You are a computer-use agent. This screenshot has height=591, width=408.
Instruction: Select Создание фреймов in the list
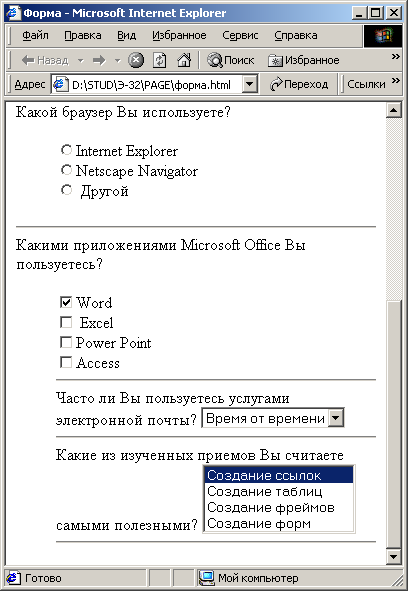pos(279,508)
